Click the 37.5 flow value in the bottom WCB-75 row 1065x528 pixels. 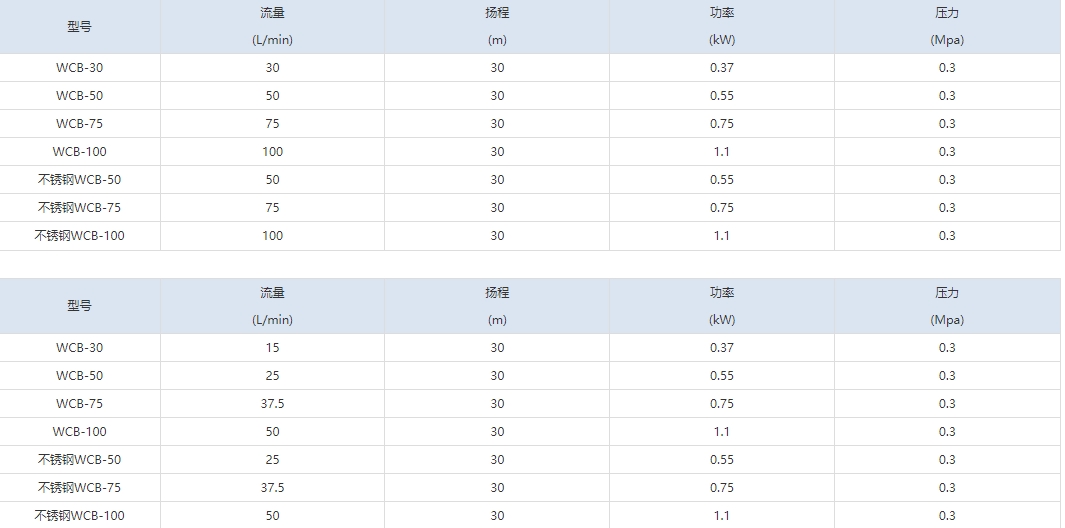272,404
